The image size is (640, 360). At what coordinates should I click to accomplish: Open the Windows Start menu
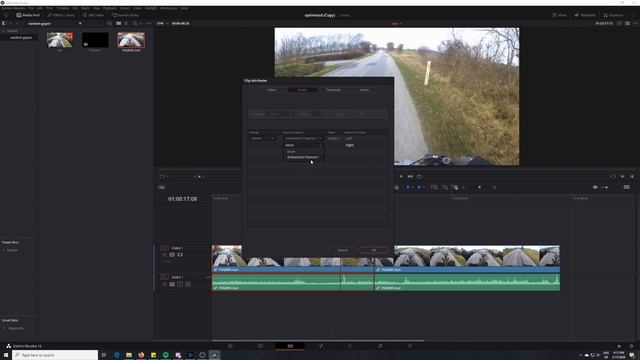6,355
